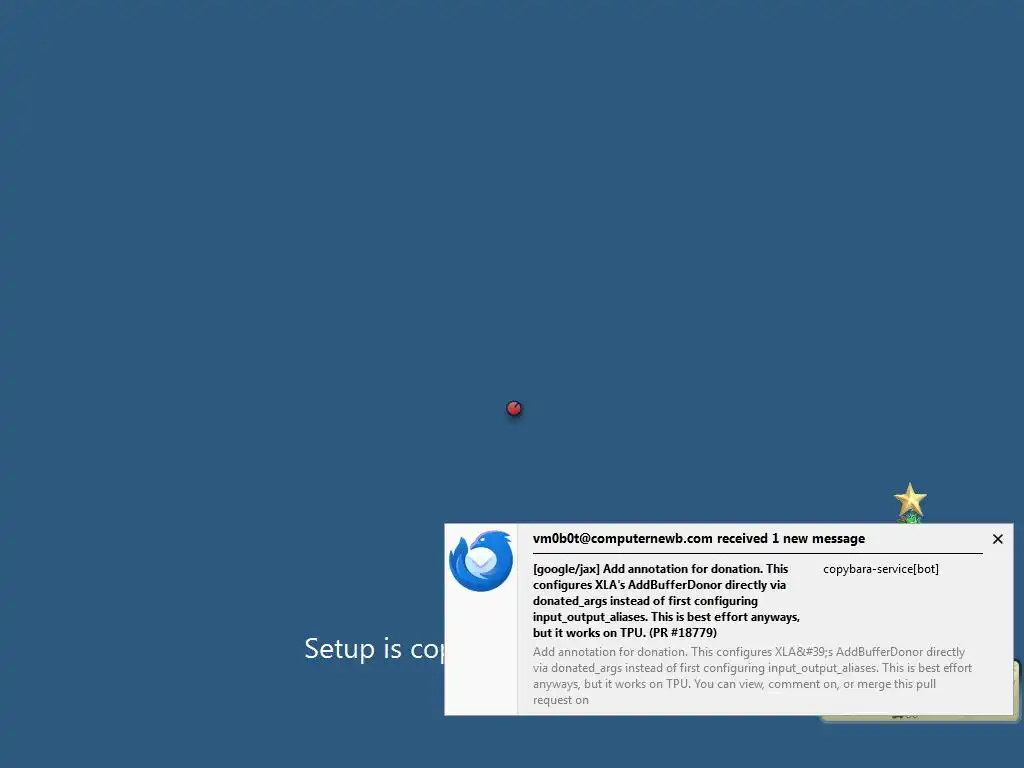Click the gold star desktop icon
Image resolution: width=1024 pixels, height=768 pixels.
coord(910,502)
